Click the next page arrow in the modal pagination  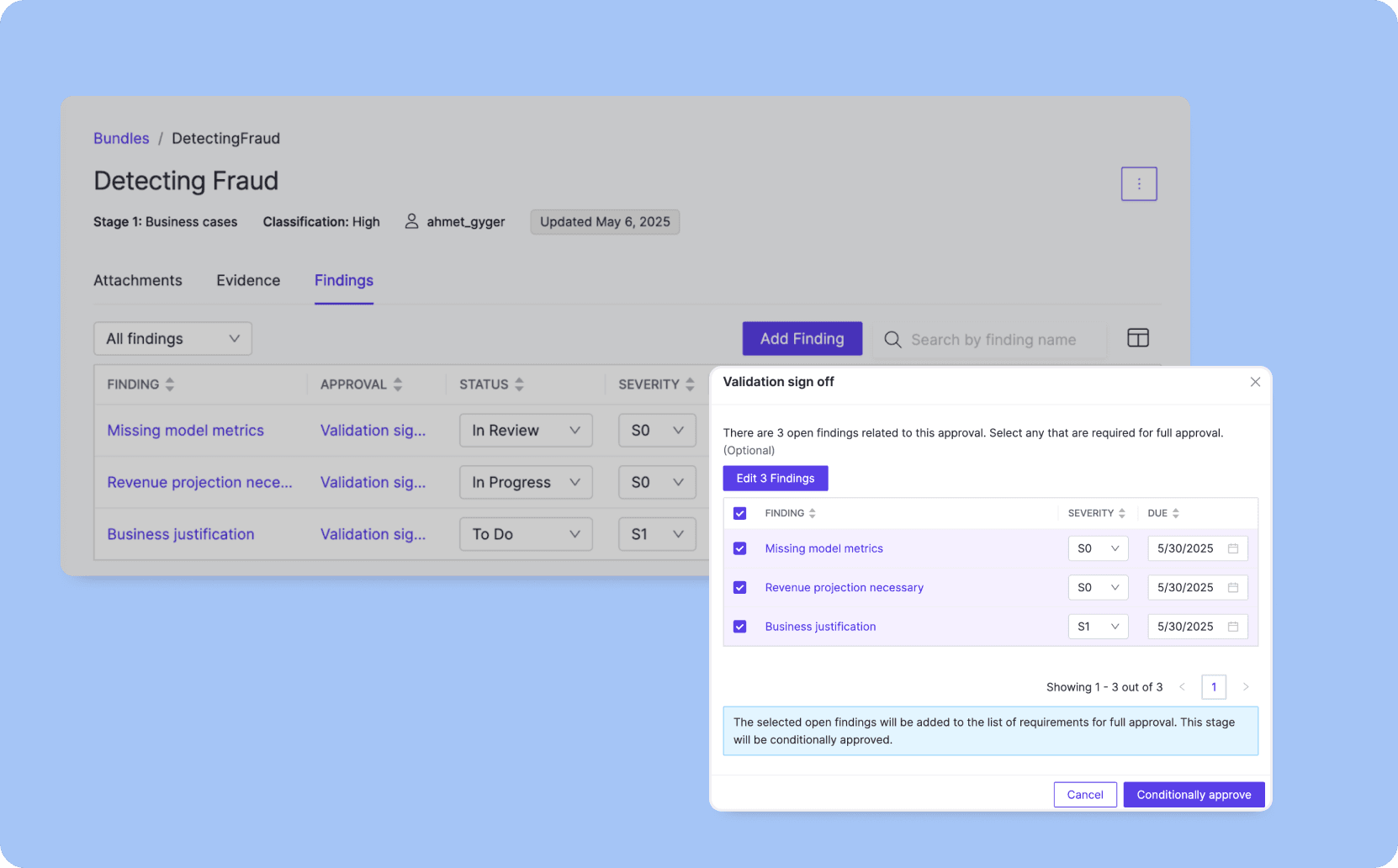pos(1245,686)
